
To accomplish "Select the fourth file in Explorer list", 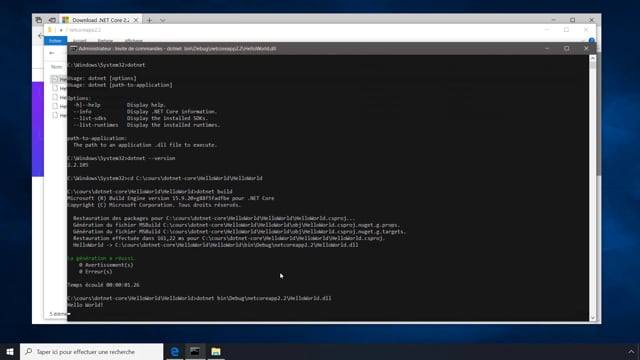I will click(59, 106).
